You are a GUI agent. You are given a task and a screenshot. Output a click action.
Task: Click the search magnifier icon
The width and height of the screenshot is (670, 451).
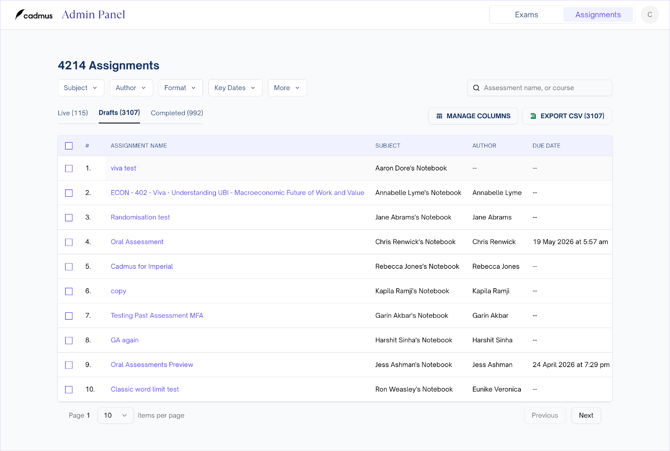point(477,88)
